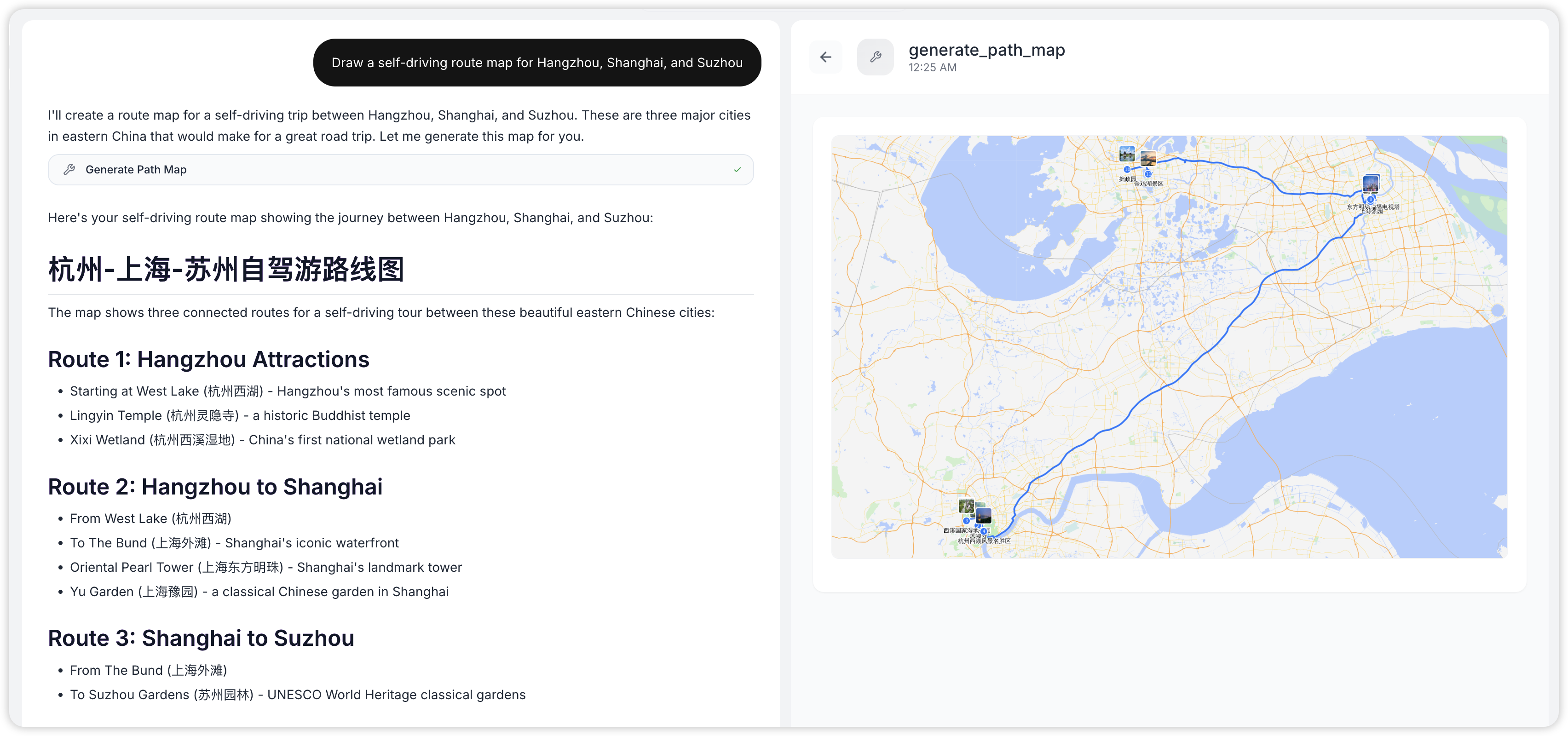Click map marker number 8 in Shanghai
The image size is (1568, 736).
pyautogui.click(x=1371, y=199)
